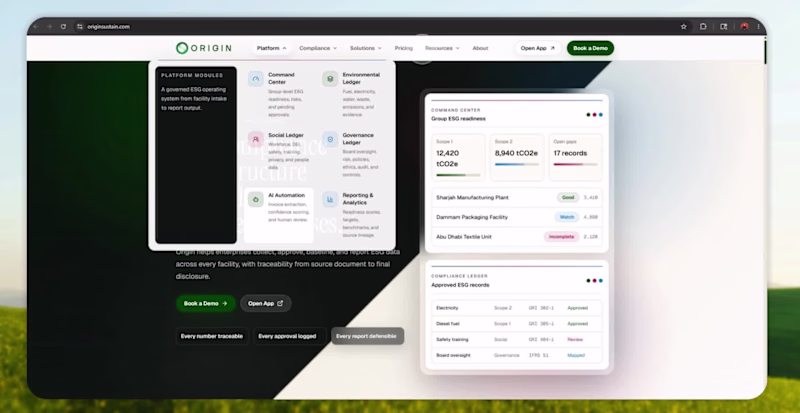Viewport: 800px width, 413px height.
Task: Click the Open gaps red progress bar
Action: click(576, 164)
